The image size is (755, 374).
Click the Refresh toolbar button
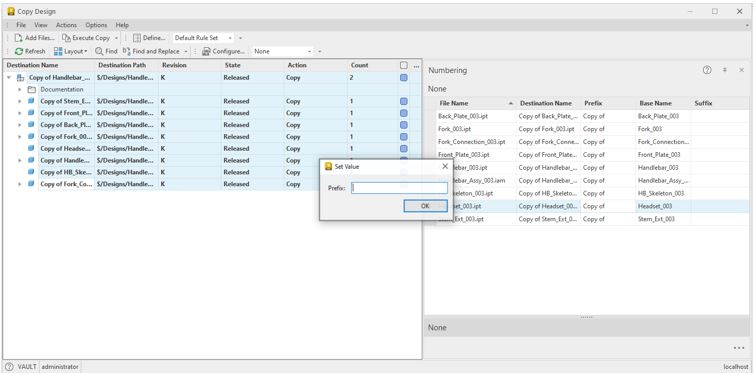click(30, 51)
